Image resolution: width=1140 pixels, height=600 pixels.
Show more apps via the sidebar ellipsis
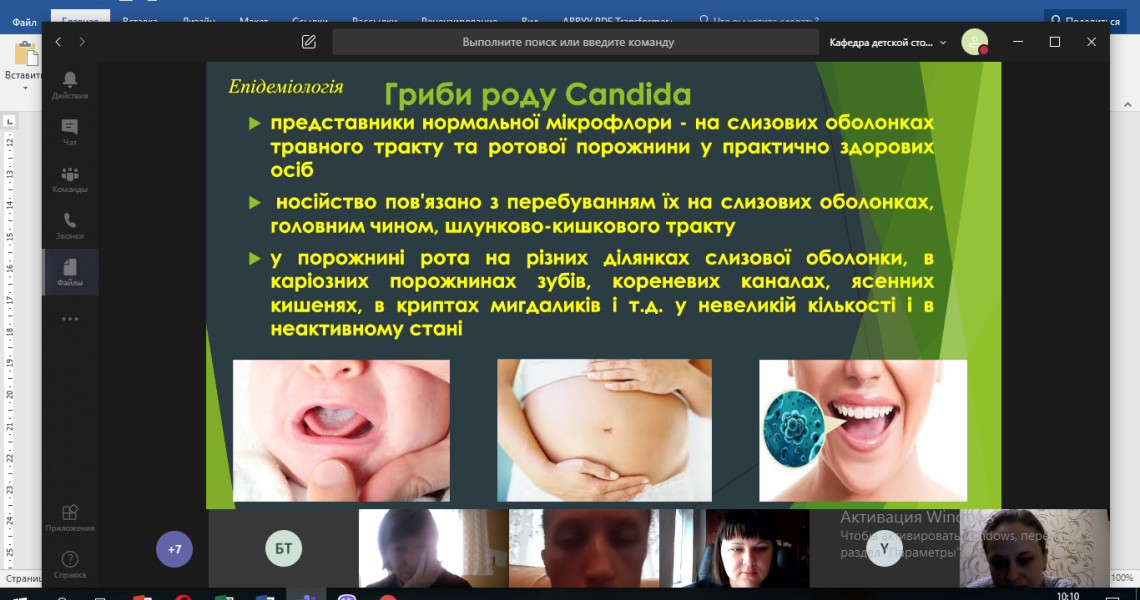tap(70, 319)
